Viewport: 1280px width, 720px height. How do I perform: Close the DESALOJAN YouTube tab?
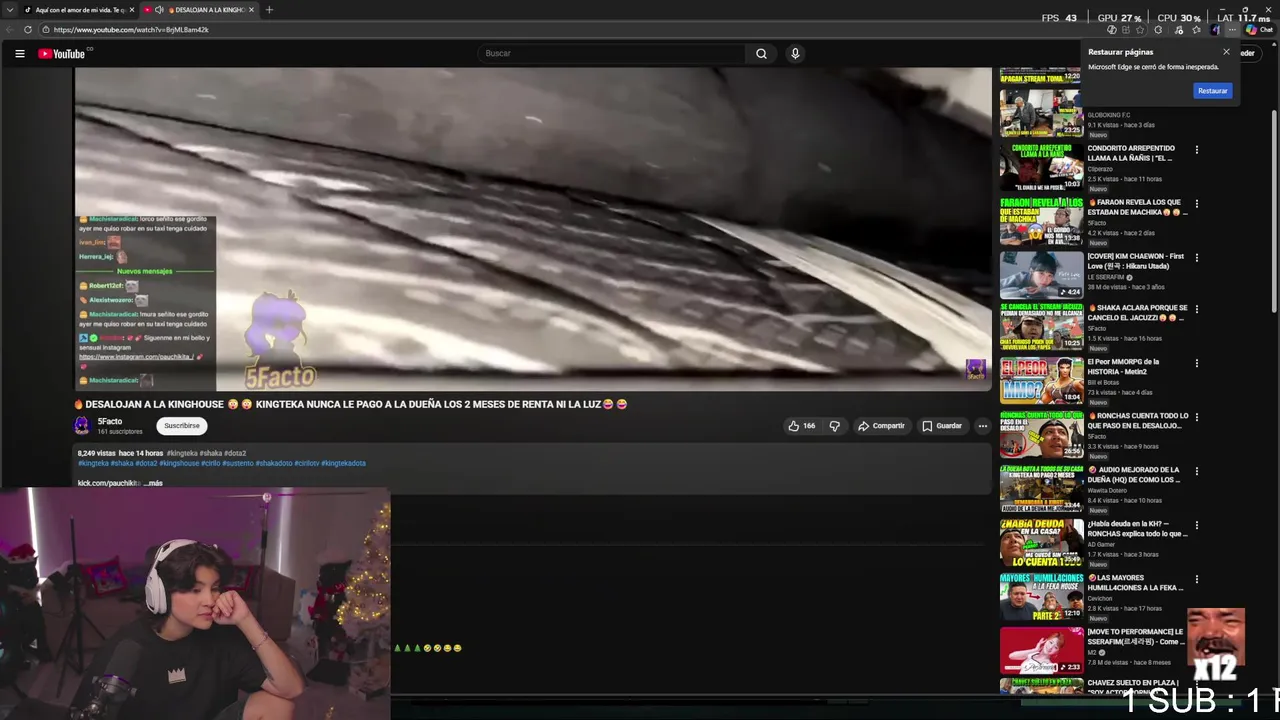[x=251, y=10]
